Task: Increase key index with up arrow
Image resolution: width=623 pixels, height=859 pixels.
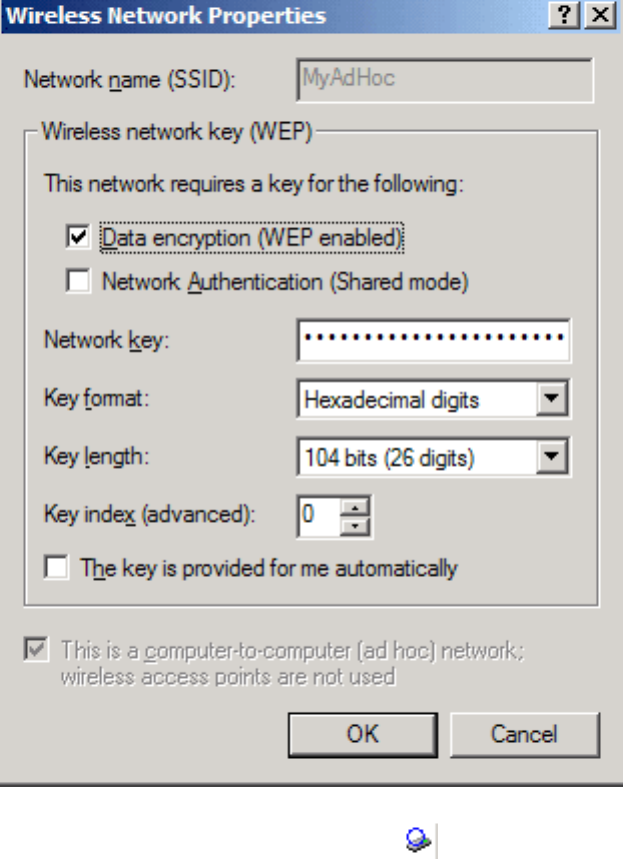Action: (x=355, y=508)
